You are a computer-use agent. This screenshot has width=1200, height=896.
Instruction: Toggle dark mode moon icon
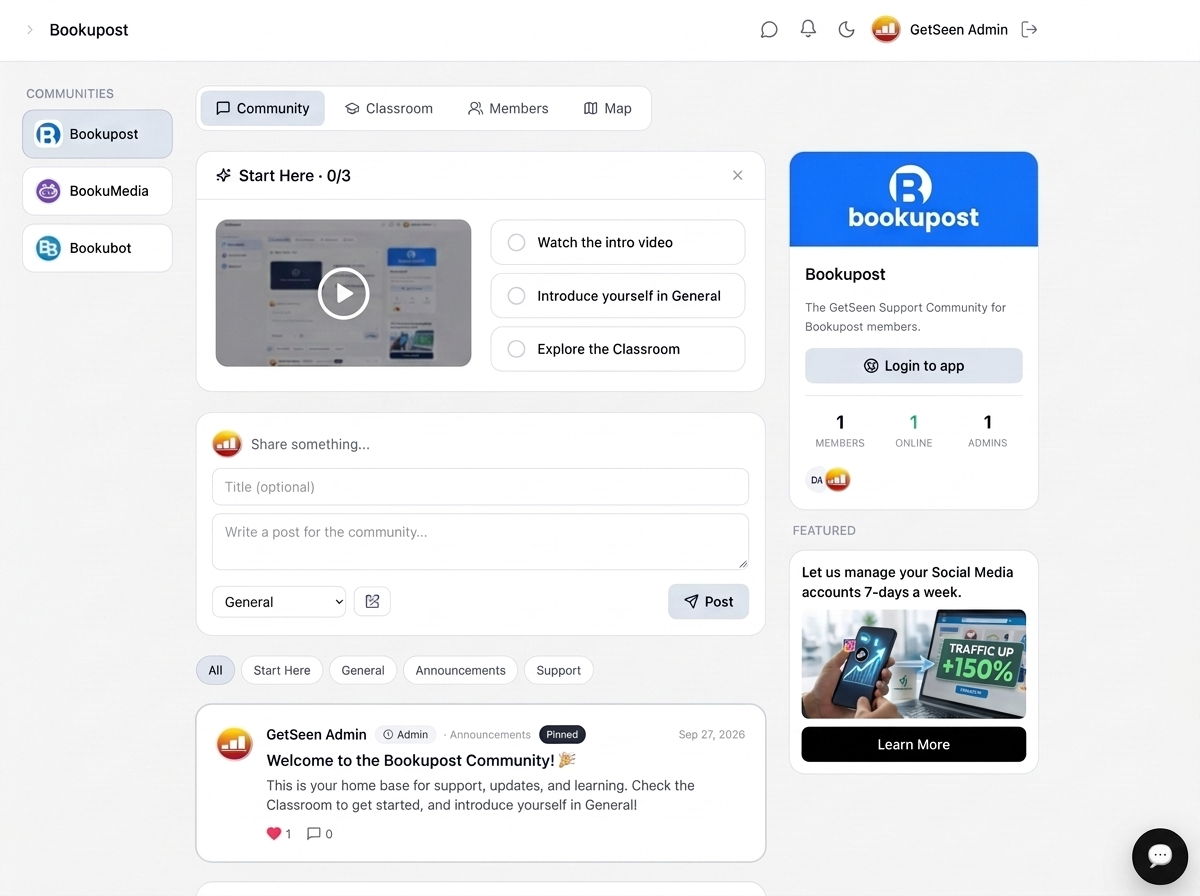(846, 30)
